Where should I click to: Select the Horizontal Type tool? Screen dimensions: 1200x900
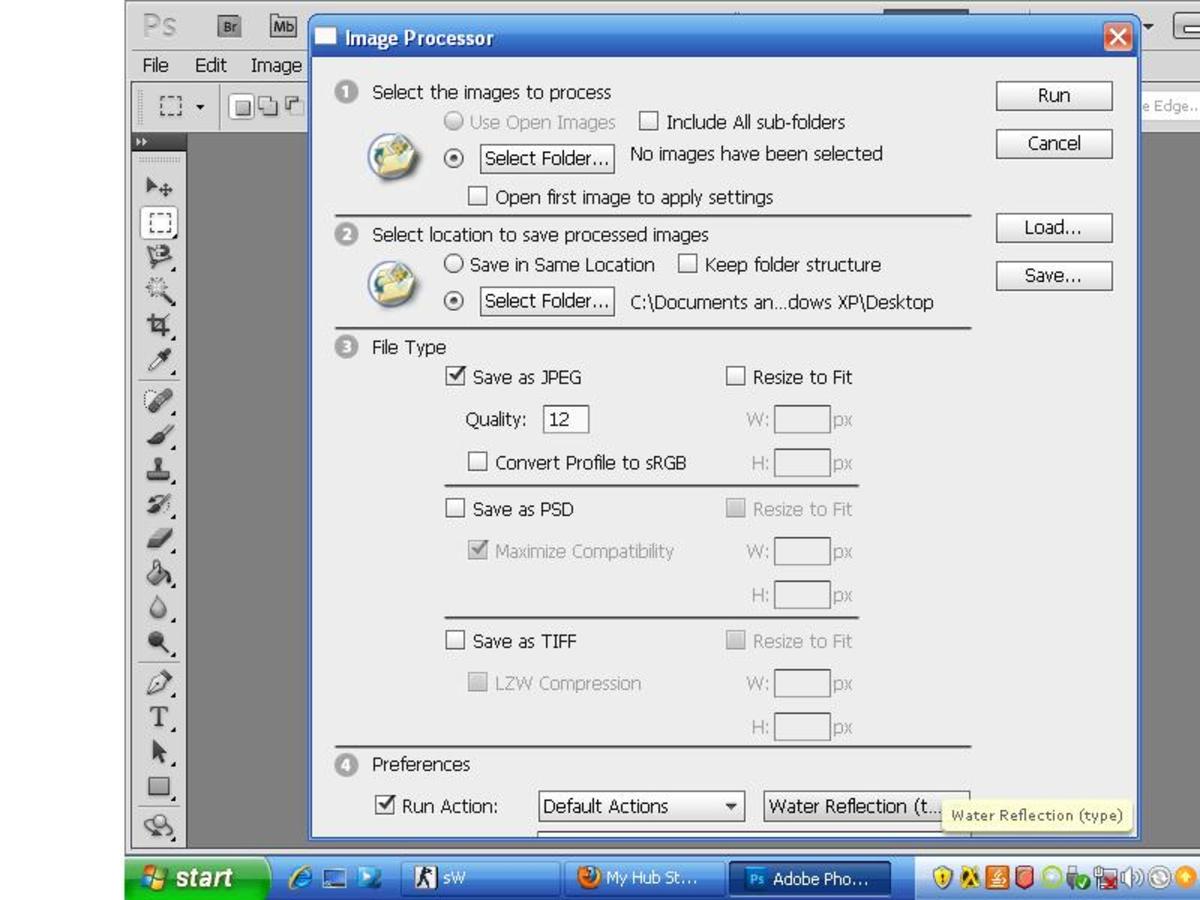pos(159,717)
